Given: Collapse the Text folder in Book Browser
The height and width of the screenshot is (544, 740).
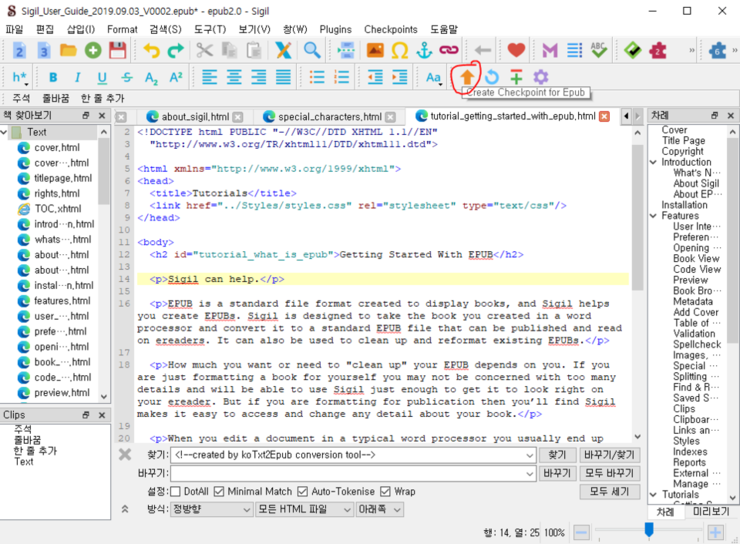Looking at the screenshot, I should click(4, 132).
